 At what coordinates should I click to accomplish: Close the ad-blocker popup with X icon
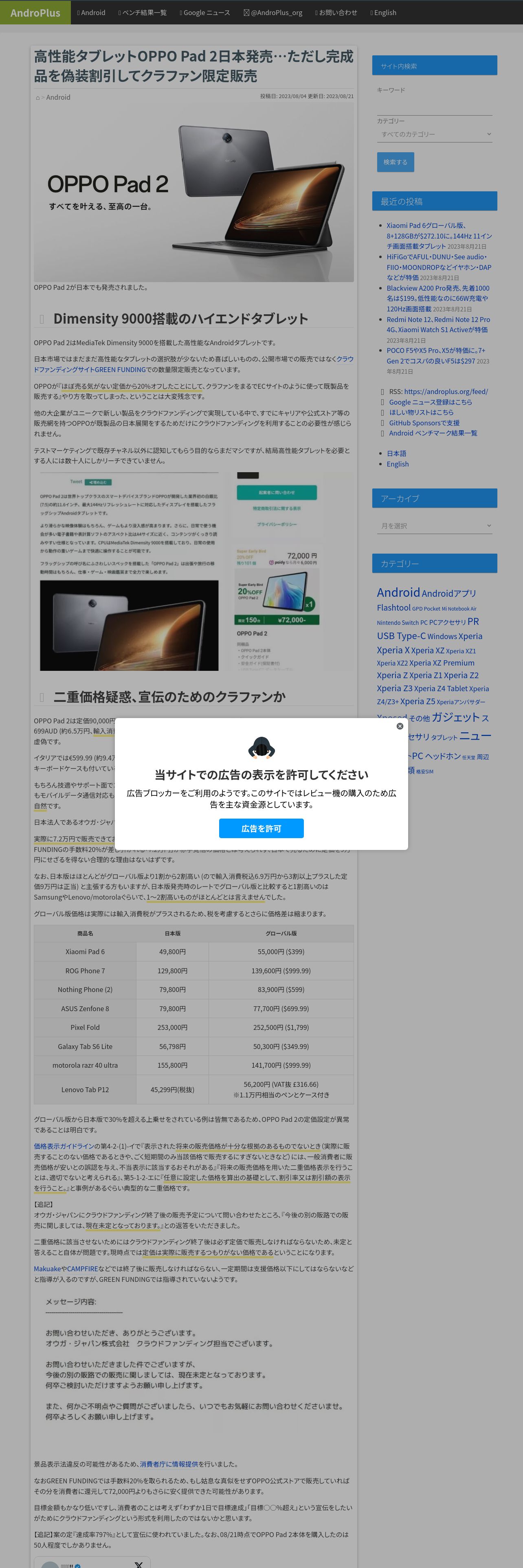400,726
